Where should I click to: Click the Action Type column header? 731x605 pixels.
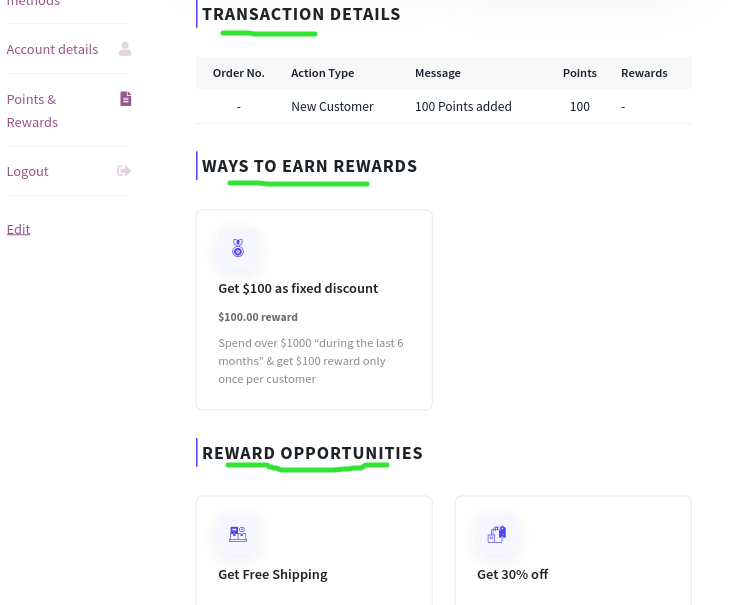coord(323,73)
